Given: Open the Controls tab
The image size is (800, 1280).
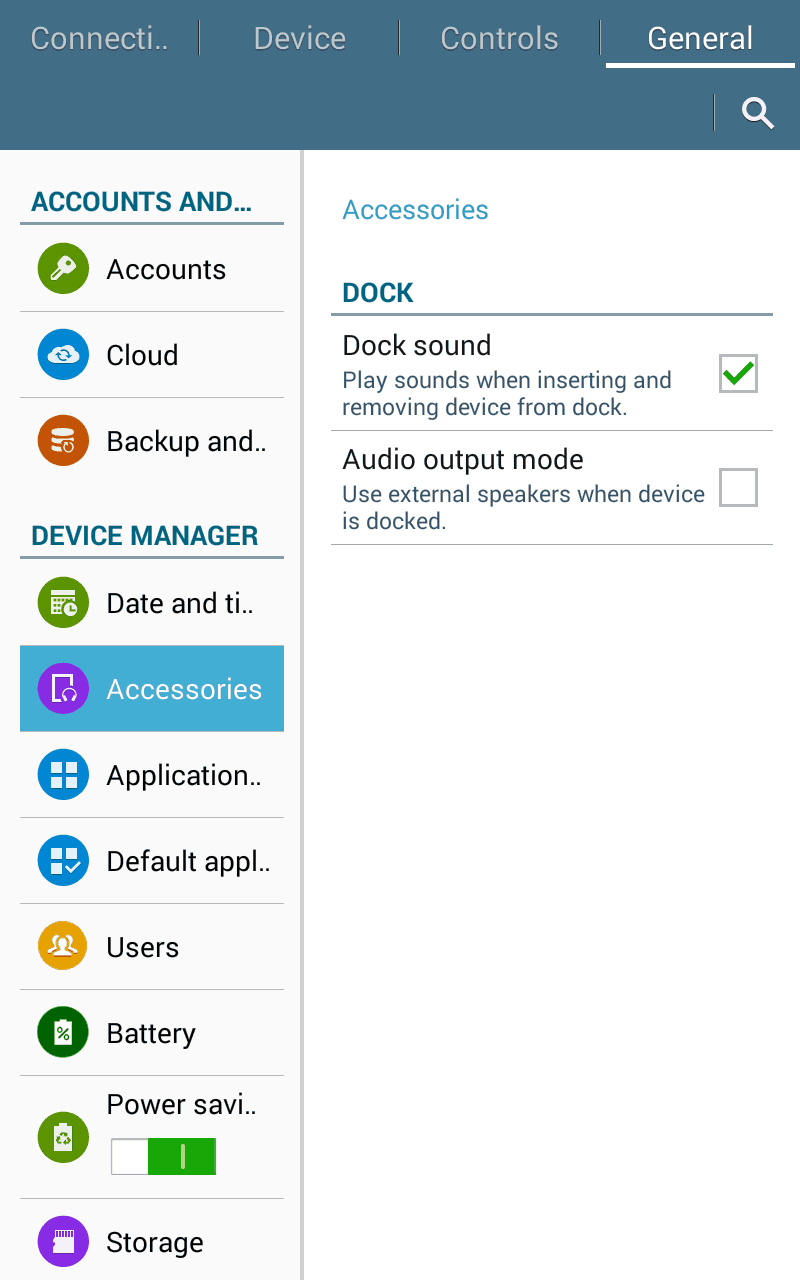Looking at the screenshot, I should point(499,39).
